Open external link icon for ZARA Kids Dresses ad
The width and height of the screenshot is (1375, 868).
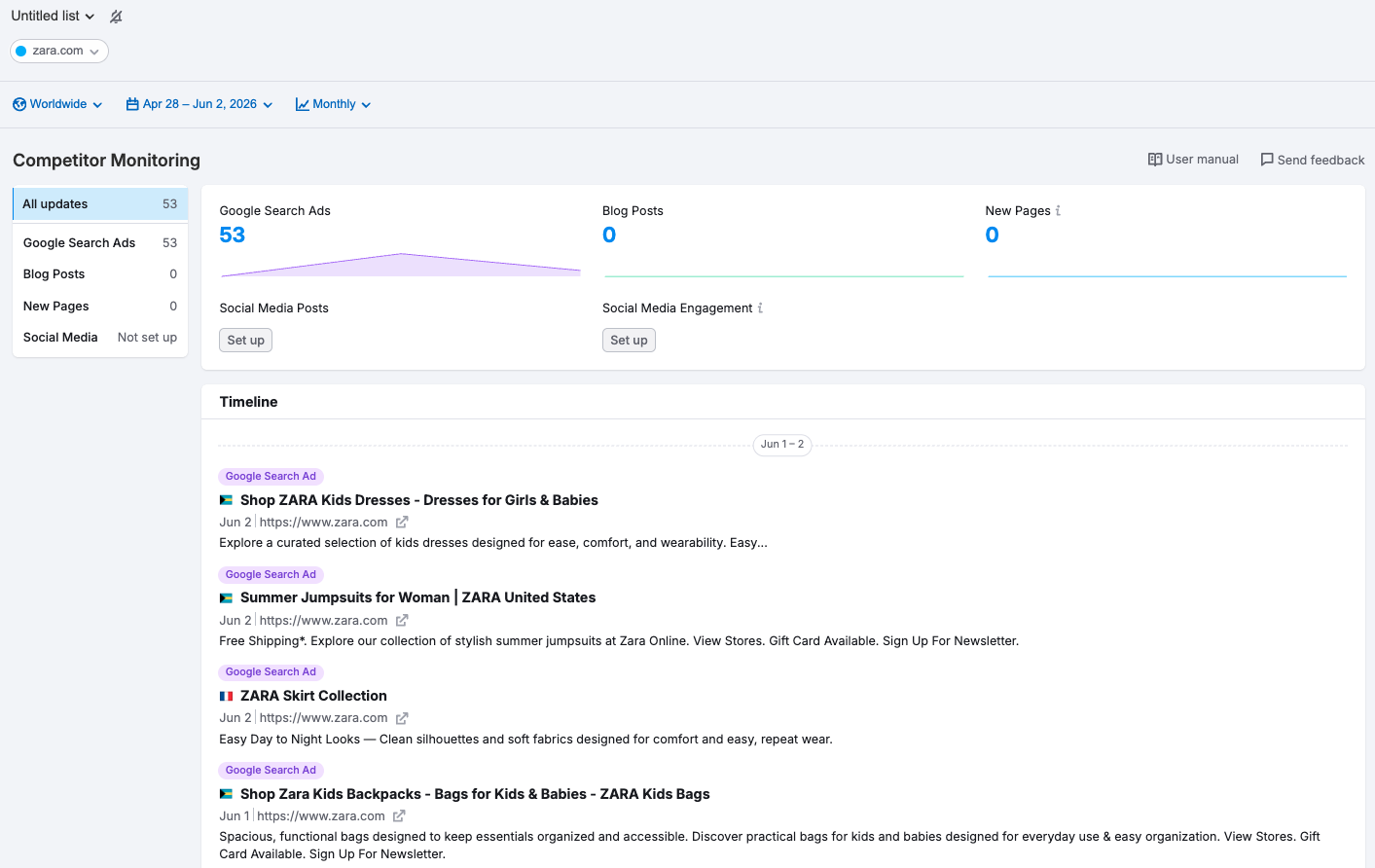[402, 523]
